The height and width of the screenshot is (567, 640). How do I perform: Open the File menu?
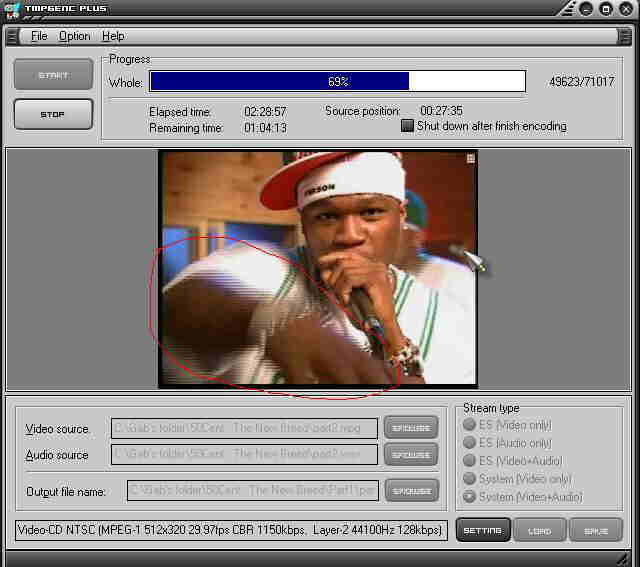coord(39,36)
